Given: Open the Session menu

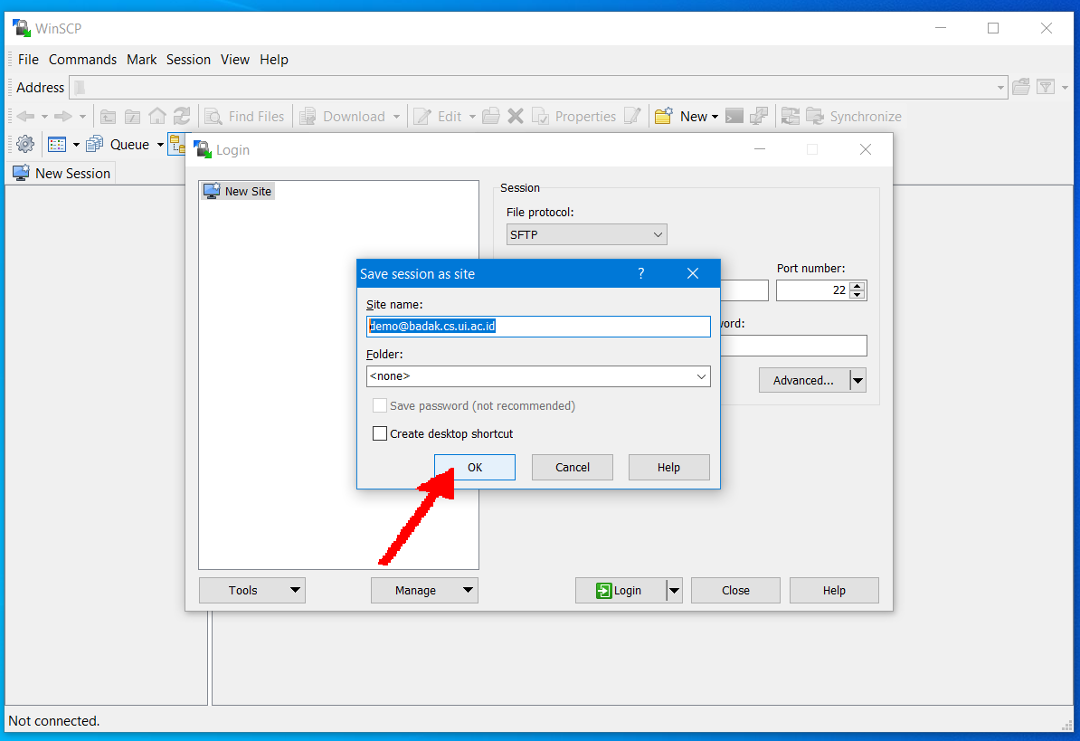Looking at the screenshot, I should tap(188, 59).
